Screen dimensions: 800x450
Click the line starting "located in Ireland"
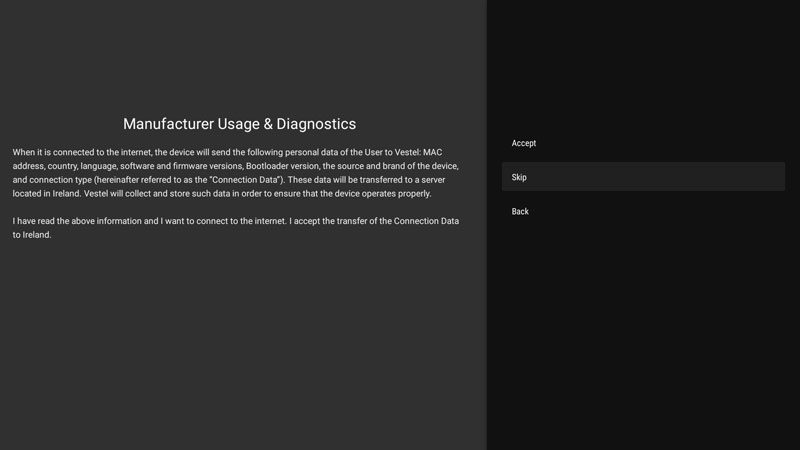[x=221, y=194]
